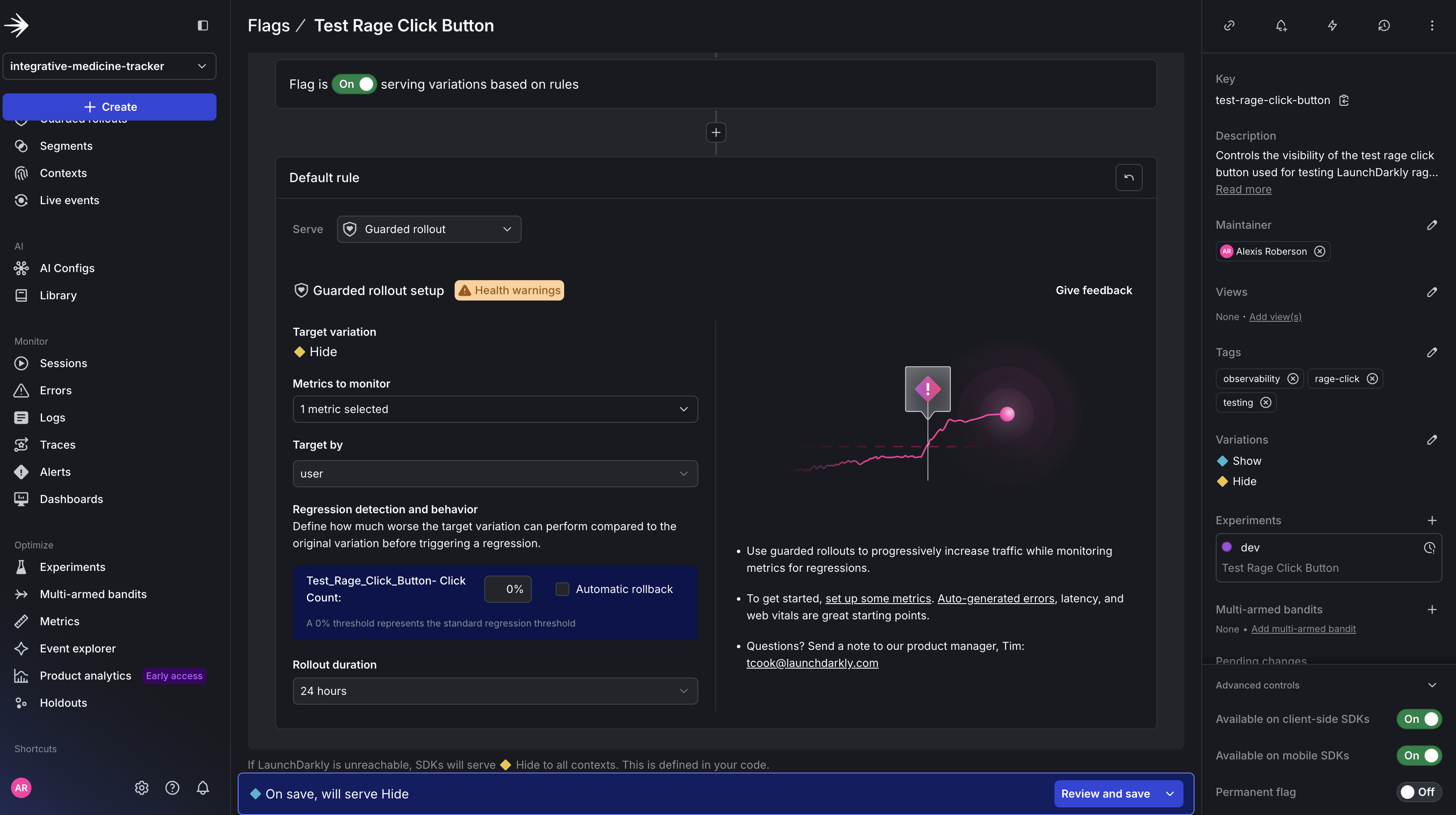
Task: Select Dashboards in the sidebar
Action: click(x=71, y=499)
